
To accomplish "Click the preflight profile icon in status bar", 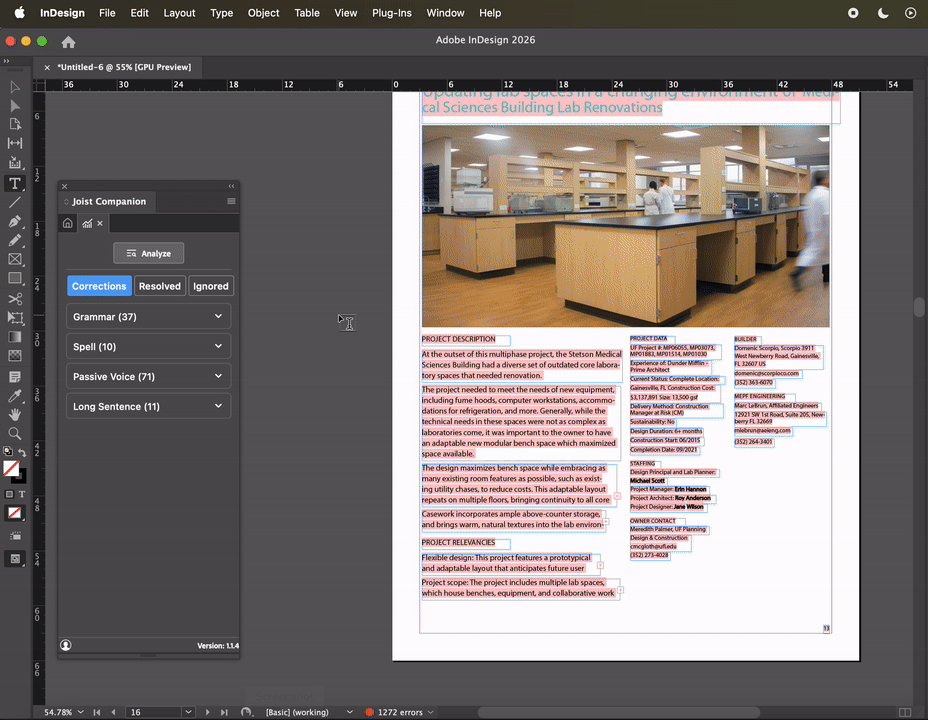I will (246, 712).
